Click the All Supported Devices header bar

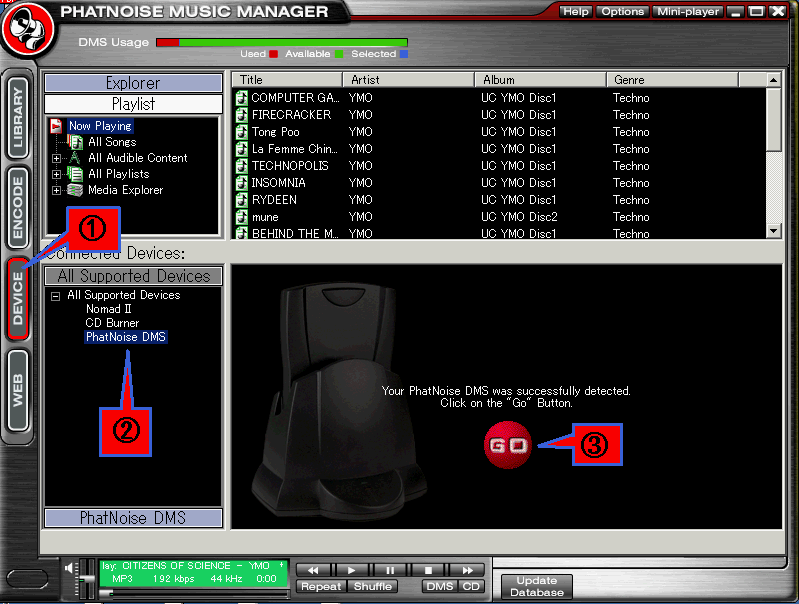pyautogui.click(x=134, y=276)
